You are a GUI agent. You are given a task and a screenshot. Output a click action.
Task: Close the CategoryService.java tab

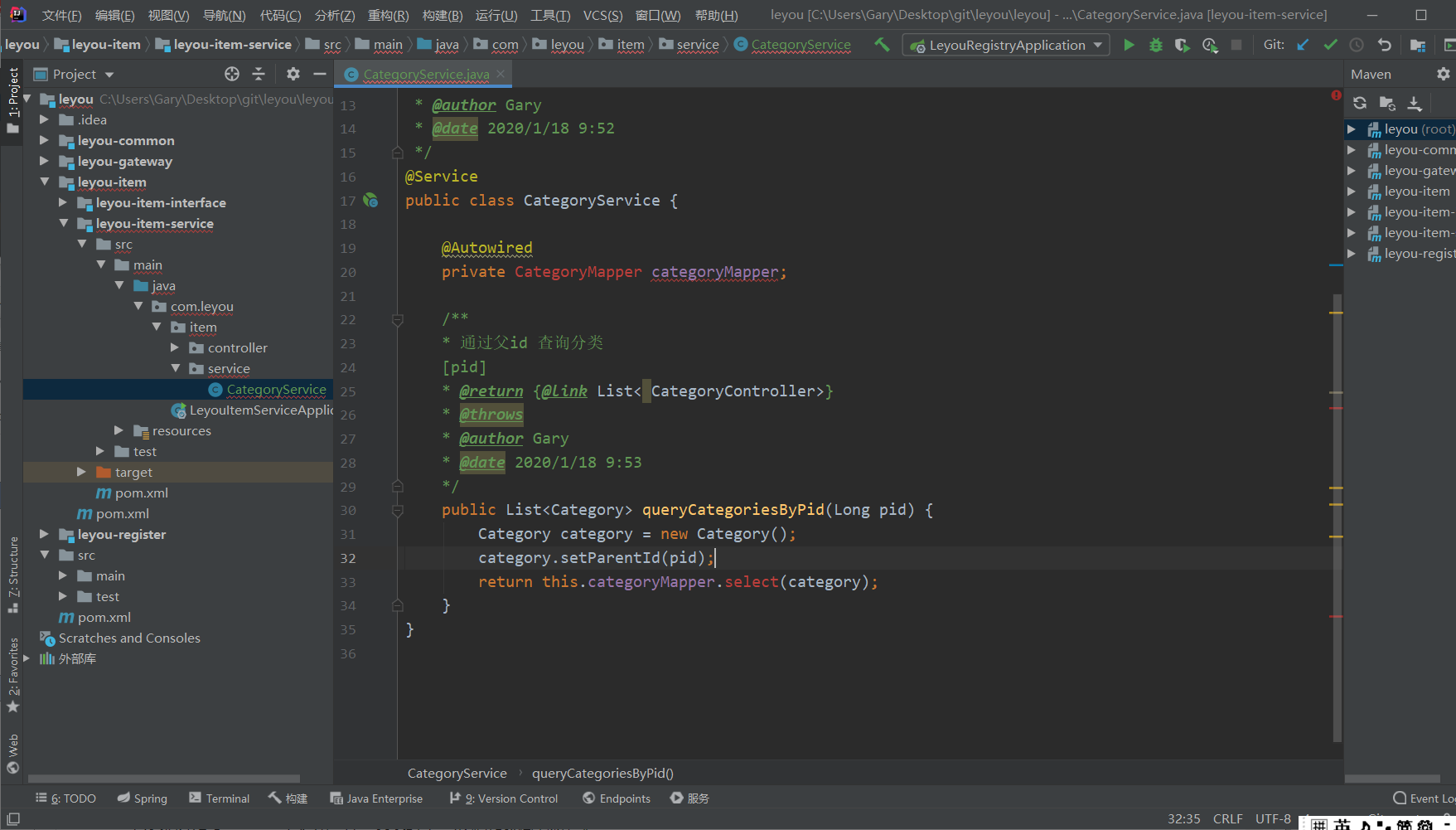(501, 74)
